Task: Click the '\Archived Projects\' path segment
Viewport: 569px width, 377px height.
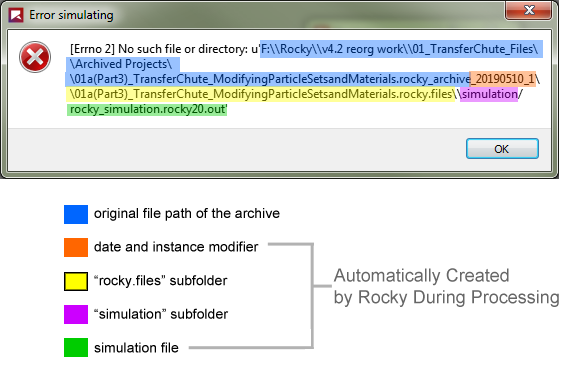Action: pos(121,64)
